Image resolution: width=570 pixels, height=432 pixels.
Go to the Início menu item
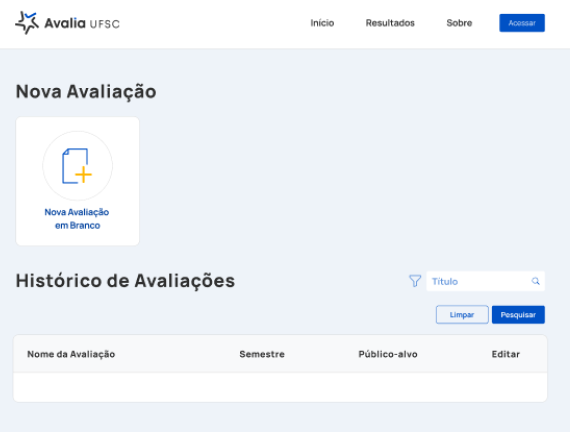click(322, 23)
